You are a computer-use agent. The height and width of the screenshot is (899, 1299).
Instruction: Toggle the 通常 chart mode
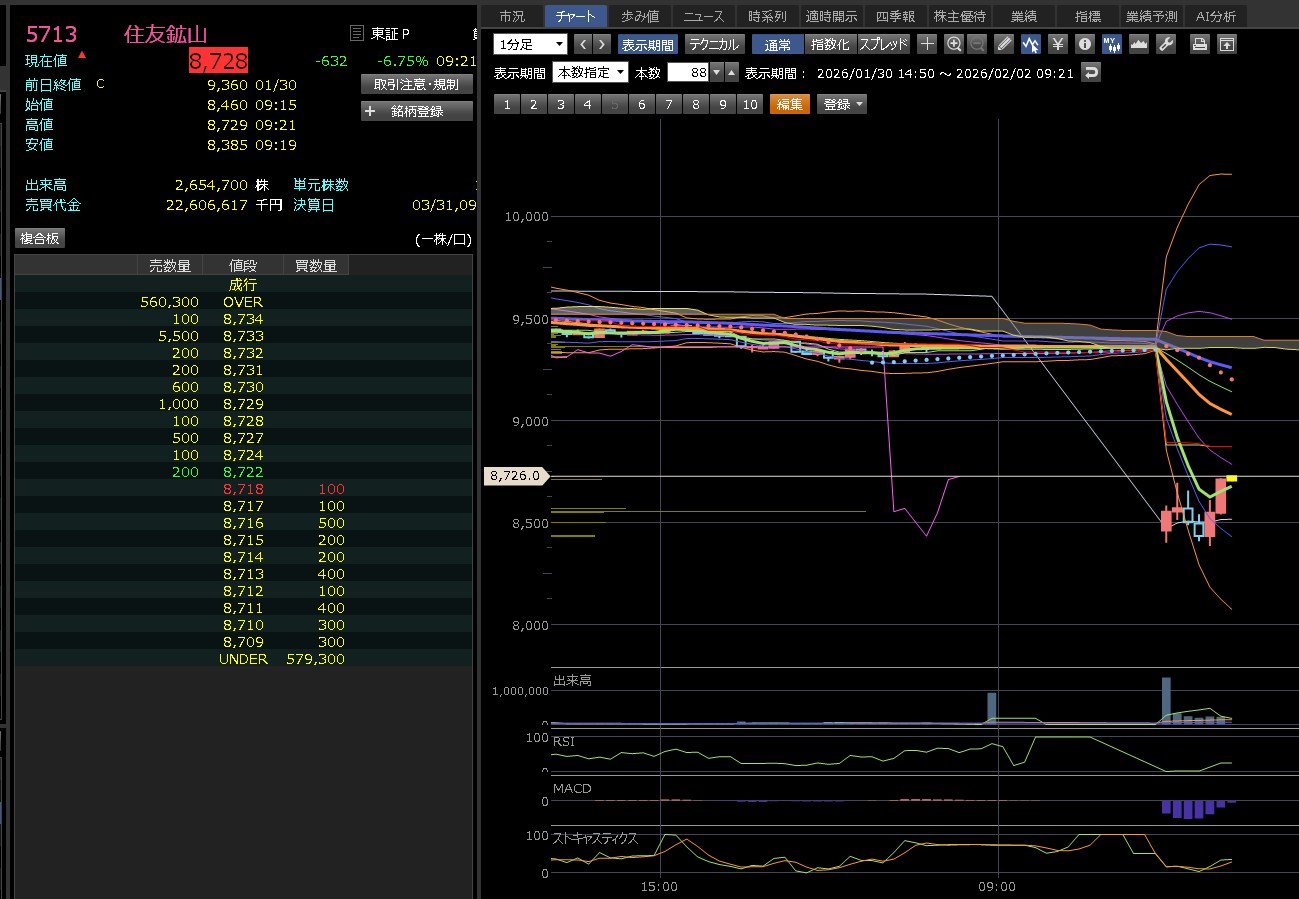[777, 44]
